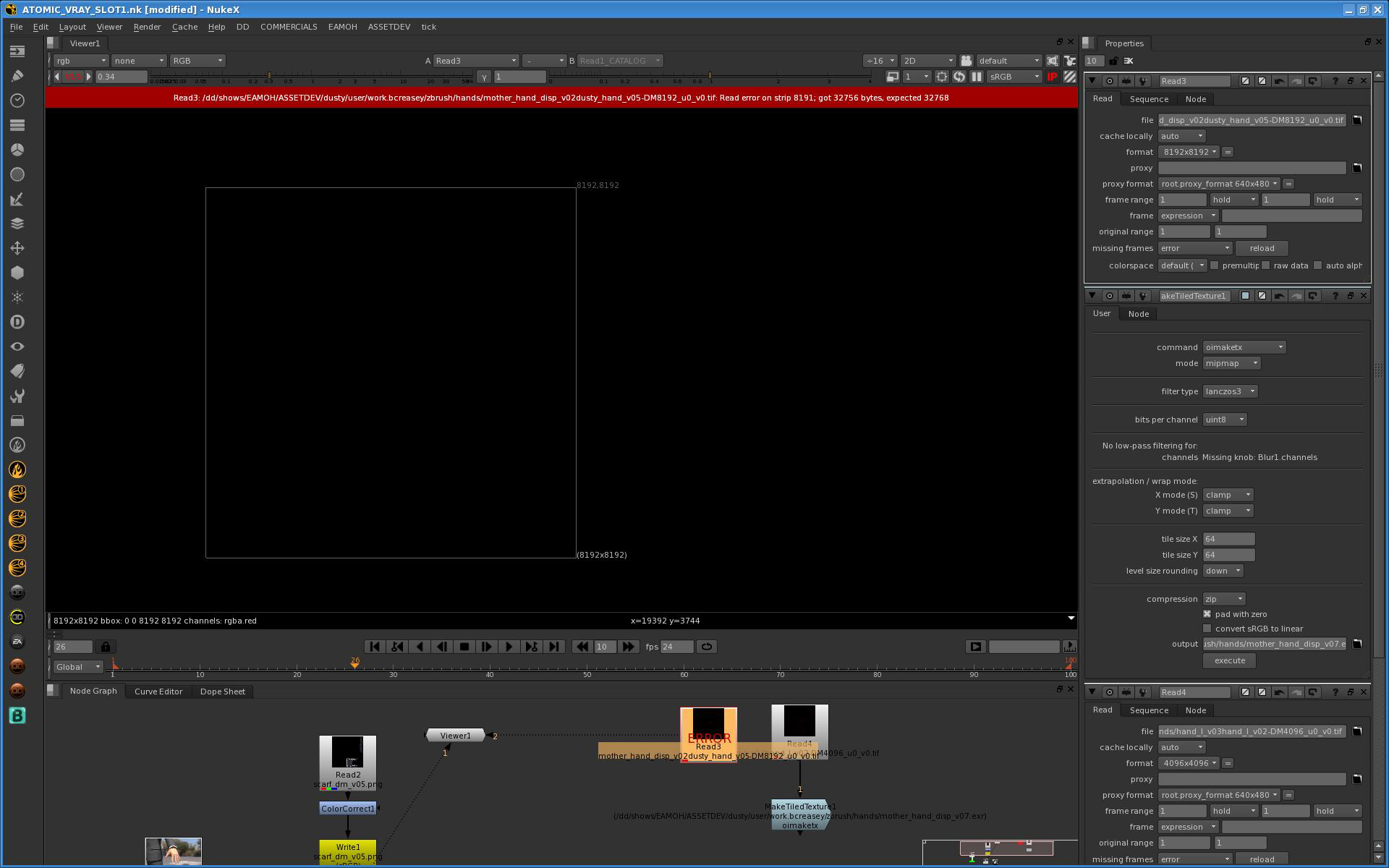Stop playback in the viewer
The height and width of the screenshot is (868, 1389).
coord(464,647)
